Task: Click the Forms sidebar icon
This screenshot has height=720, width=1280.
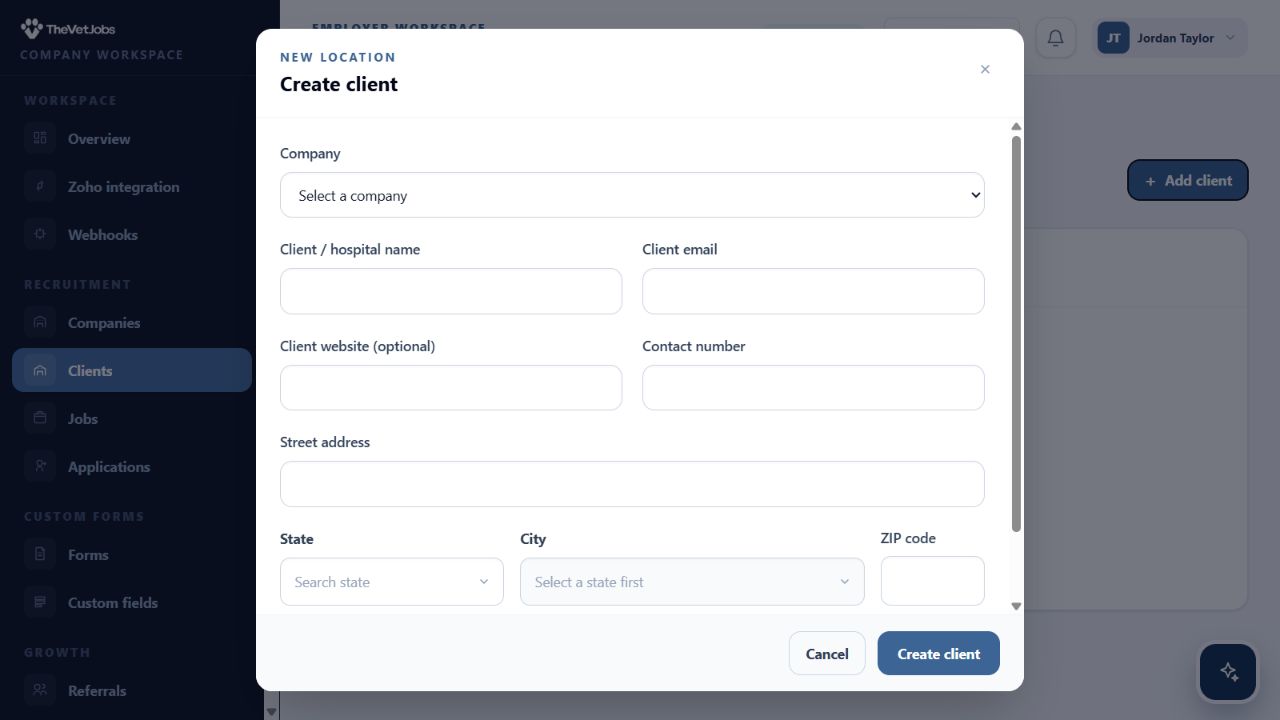Action: tap(40, 554)
